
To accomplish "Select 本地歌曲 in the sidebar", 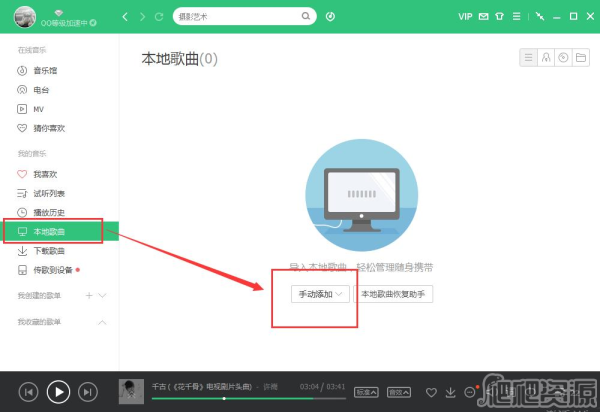I will coord(61,231).
